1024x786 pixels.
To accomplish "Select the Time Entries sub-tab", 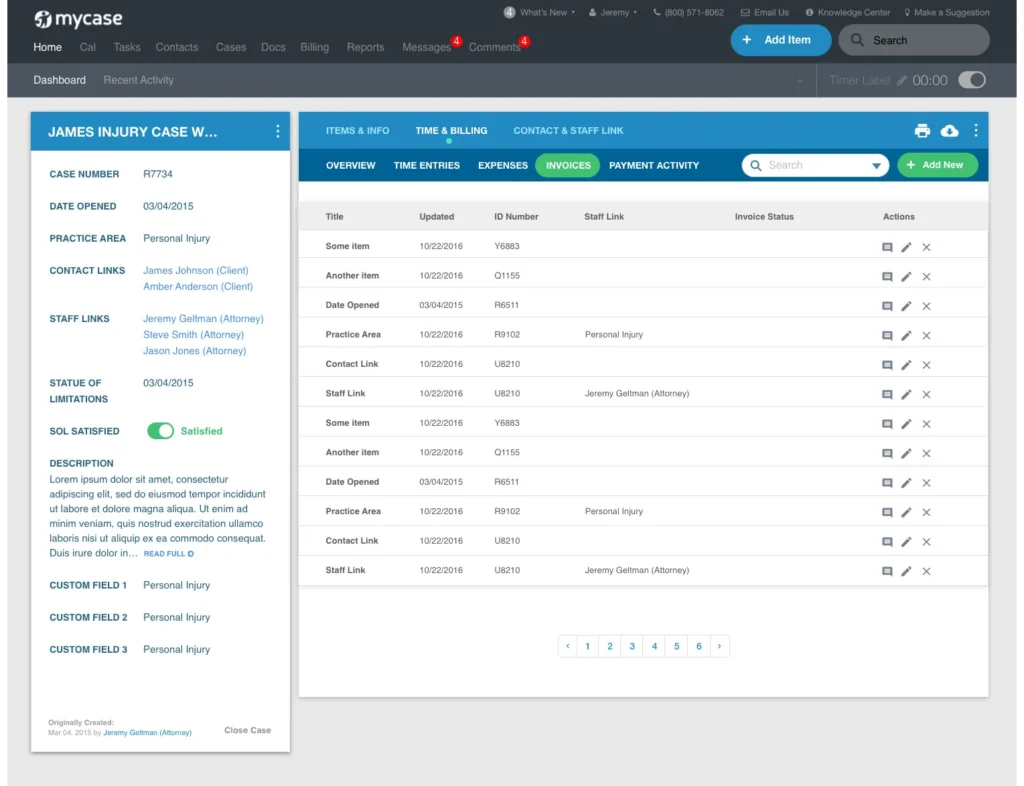I will (426, 166).
